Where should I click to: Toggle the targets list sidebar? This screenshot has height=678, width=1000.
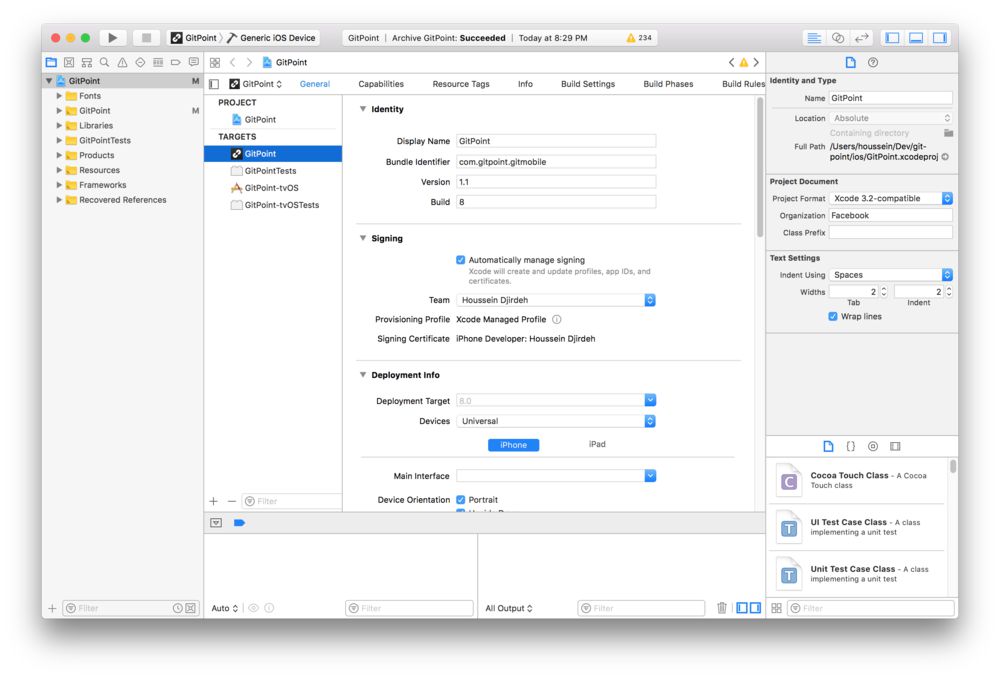pyautogui.click(x=214, y=84)
